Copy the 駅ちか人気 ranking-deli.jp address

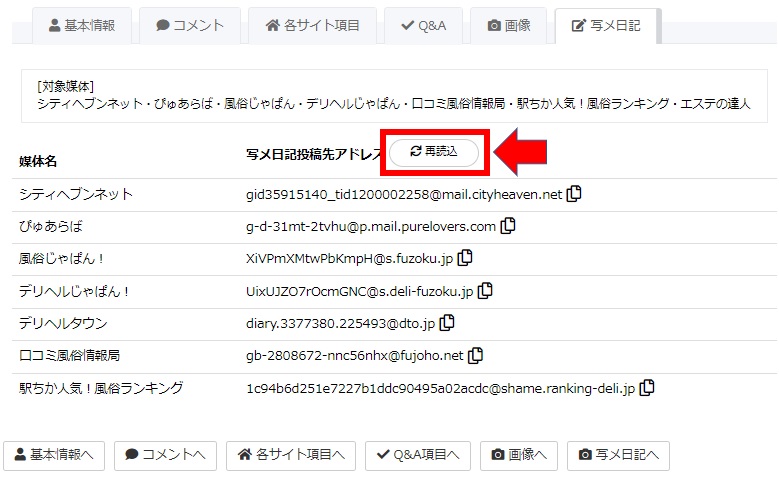click(x=647, y=387)
